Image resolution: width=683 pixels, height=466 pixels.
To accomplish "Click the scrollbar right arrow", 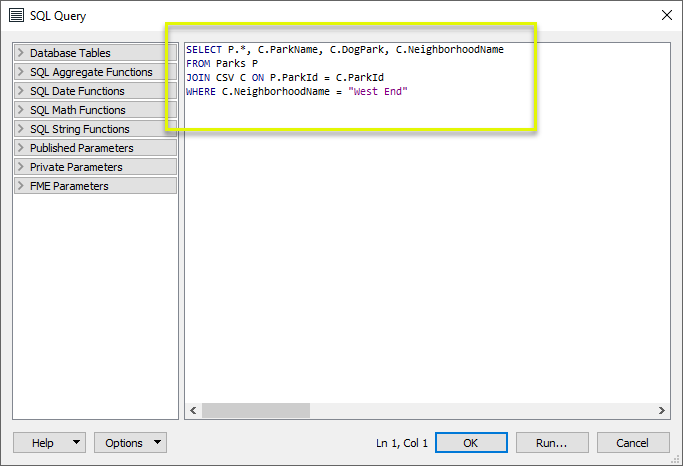I will (x=662, y=411).
